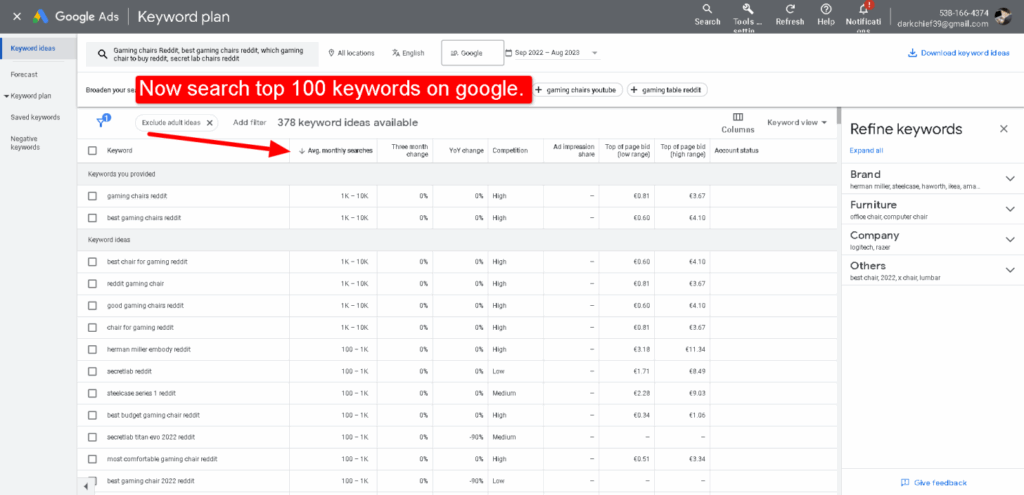The width and height of the screenshot is (1024, 495).
Task: Collapse the Keyword plan sidebar group
Action: click(x=7, y=96)
